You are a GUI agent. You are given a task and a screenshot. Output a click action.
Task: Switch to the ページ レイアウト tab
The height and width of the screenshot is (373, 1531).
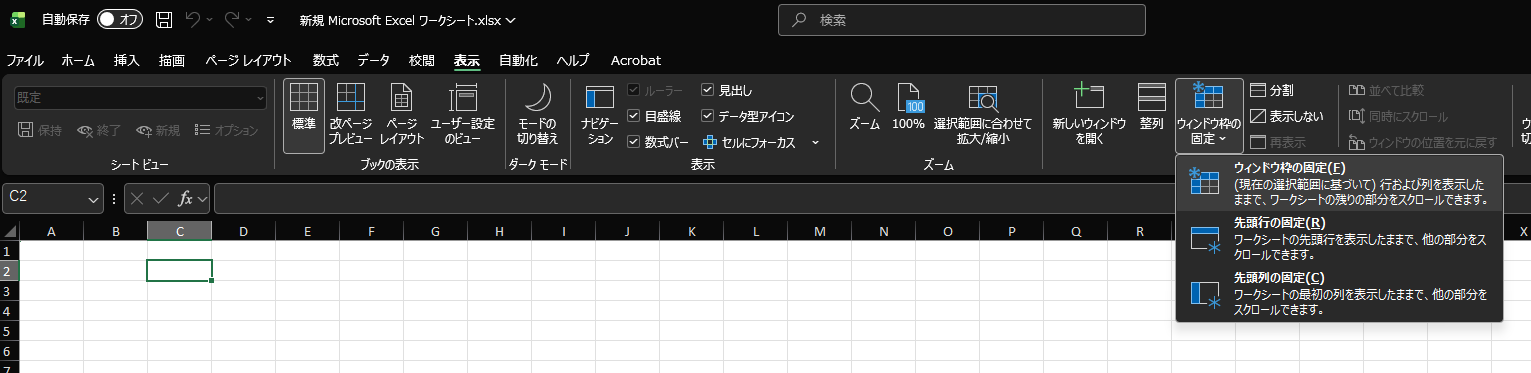248,60
